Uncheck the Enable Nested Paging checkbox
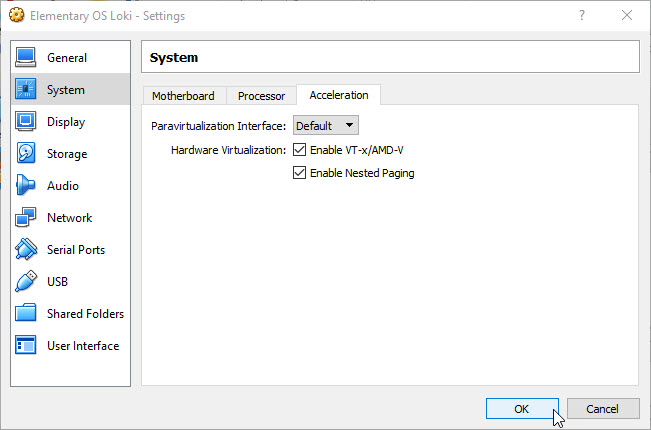Image resolution: width=651 pixels, height=430 pixels. [x=299, y=173]
